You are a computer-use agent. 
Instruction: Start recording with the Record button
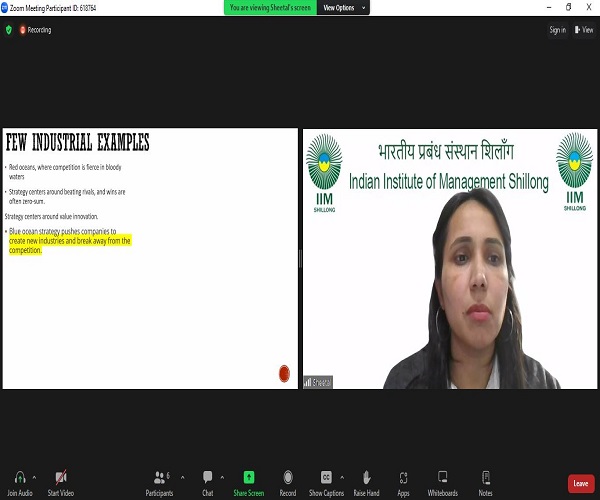click(x=288, y=483)
